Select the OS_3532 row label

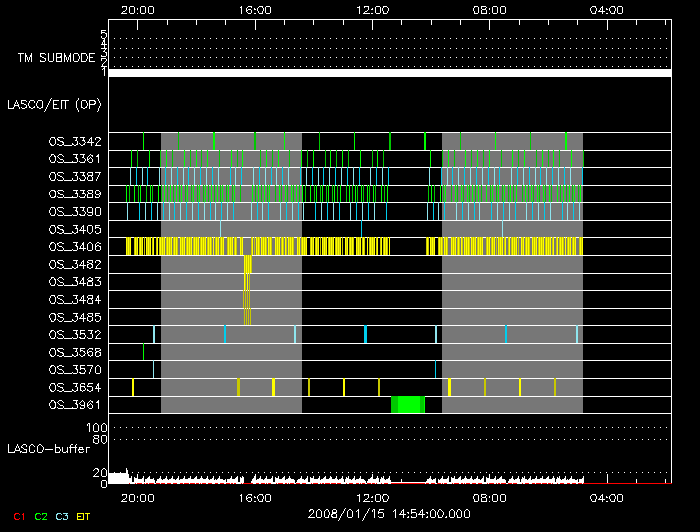pos(74,334)
